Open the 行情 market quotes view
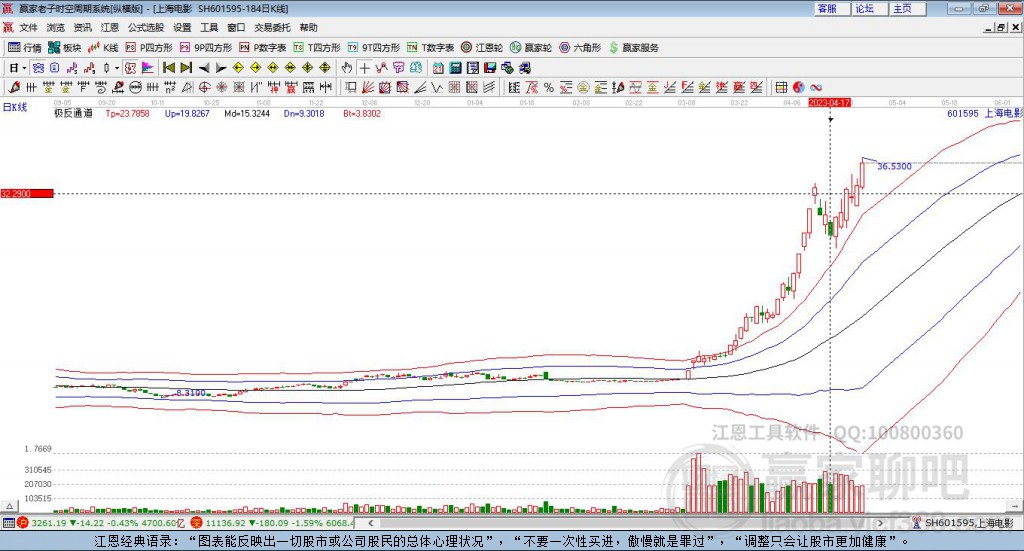Image resolution: width=1024 pixels, height=551 pixels. point(24,48)
